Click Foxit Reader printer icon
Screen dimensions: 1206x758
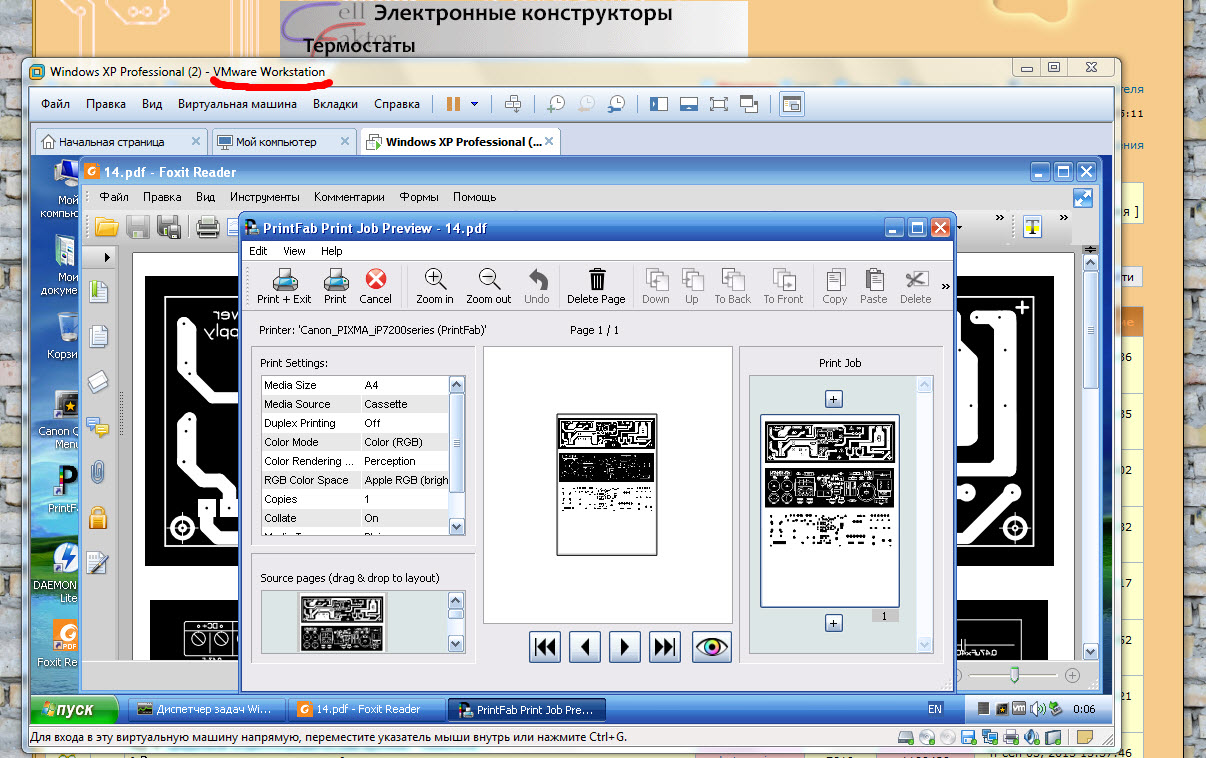pyautogui.click(x=208, y=227)
